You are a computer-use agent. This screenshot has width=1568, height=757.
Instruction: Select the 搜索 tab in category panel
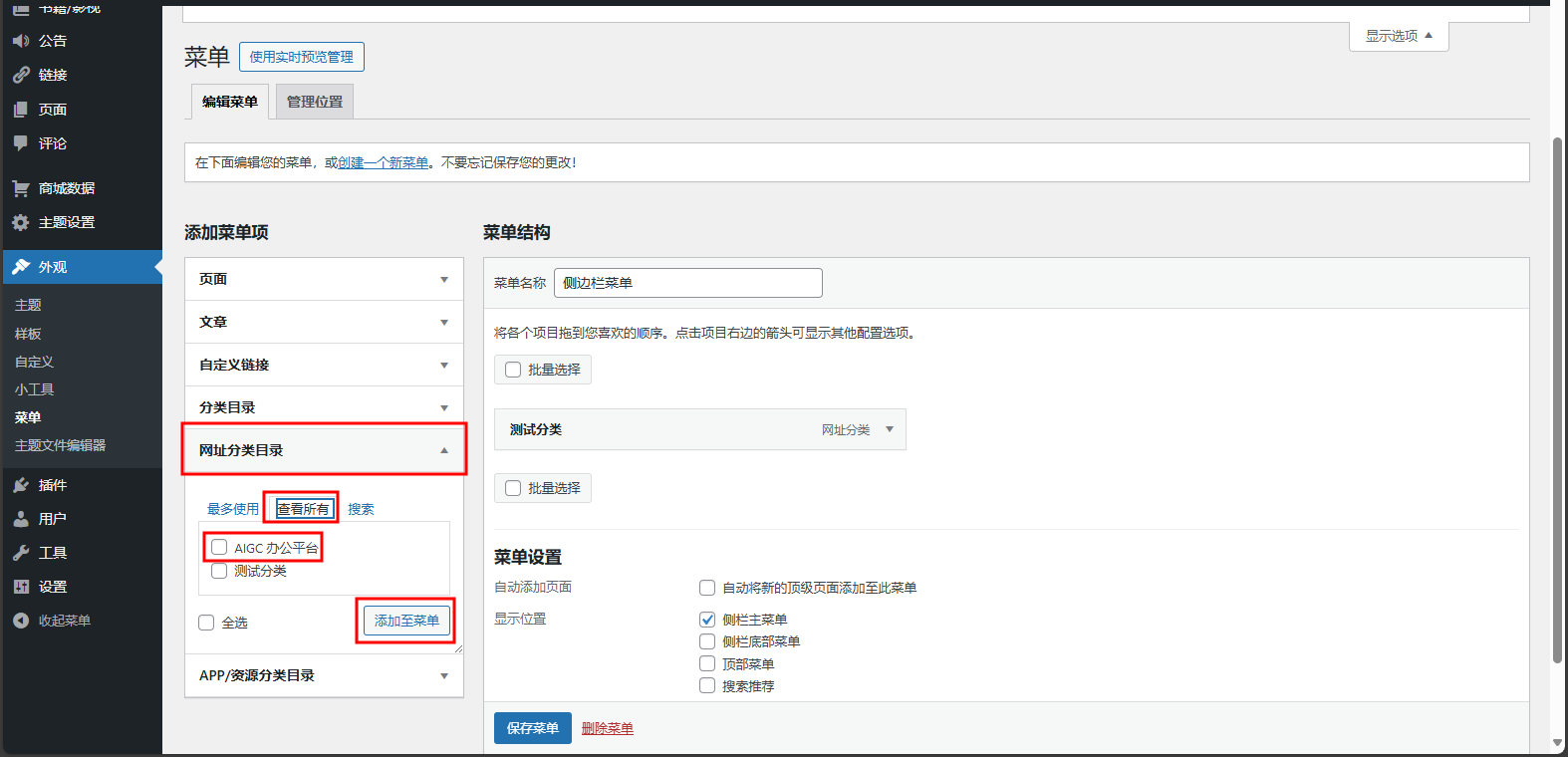click(361, 509)
